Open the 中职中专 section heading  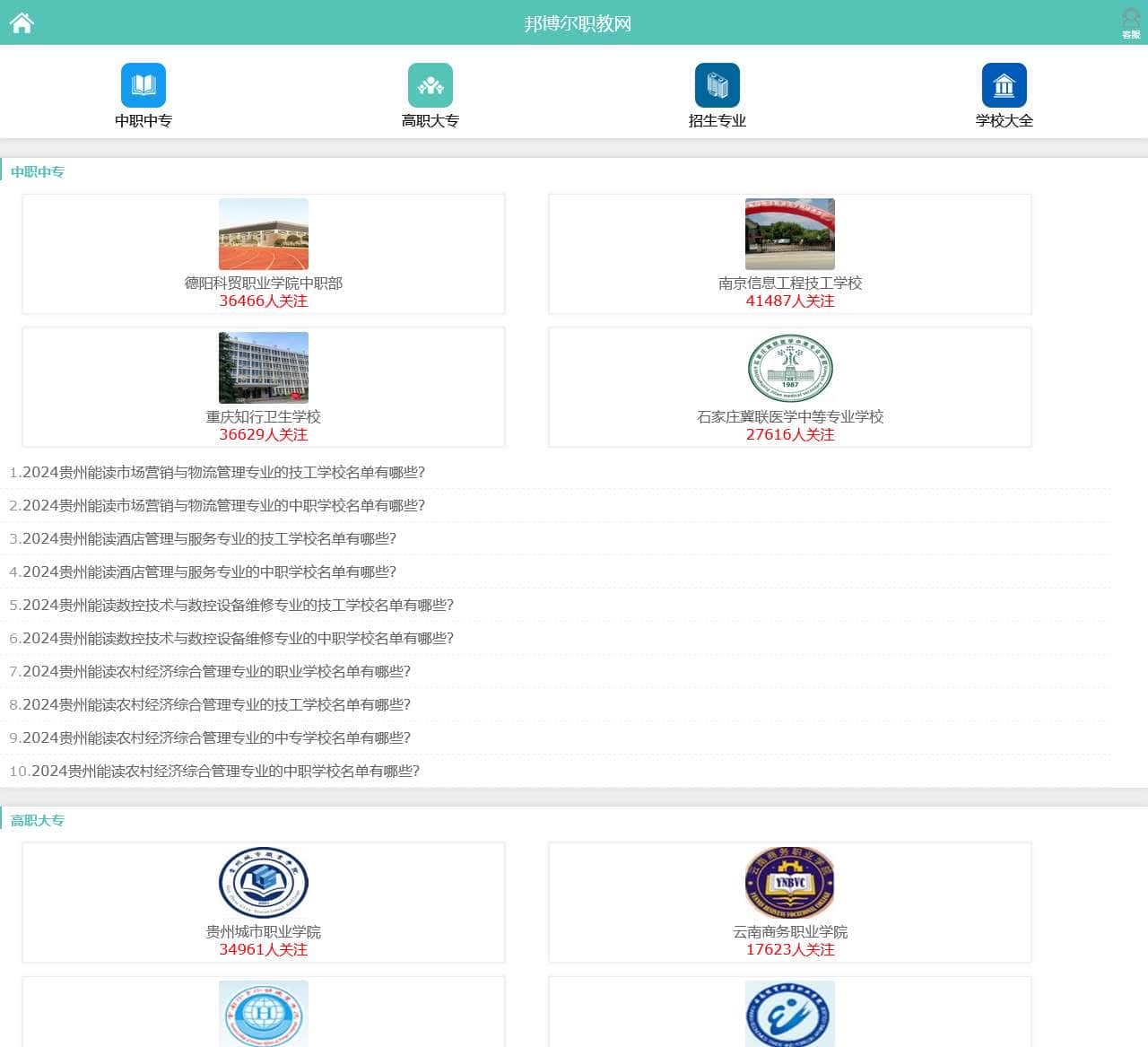pyautogui.click(x=38, y=171)
